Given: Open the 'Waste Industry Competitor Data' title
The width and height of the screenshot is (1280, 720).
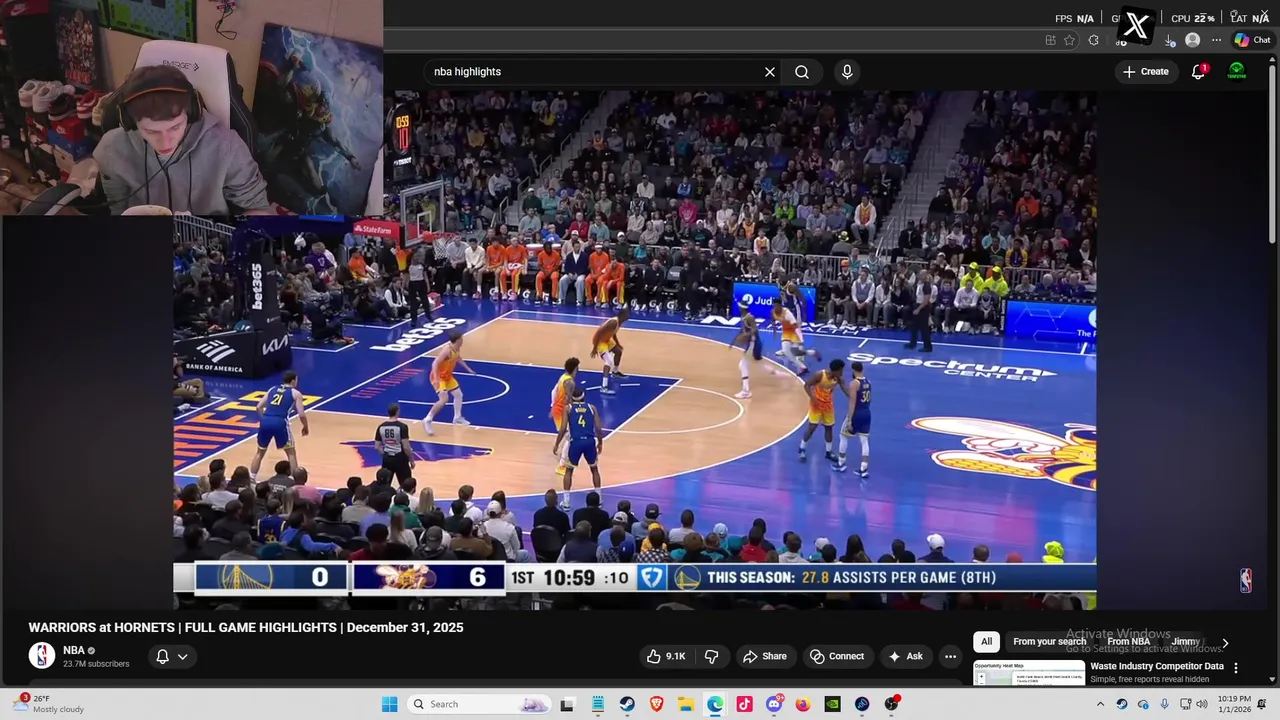Looking at the screenshot, I should point(1157,666).
